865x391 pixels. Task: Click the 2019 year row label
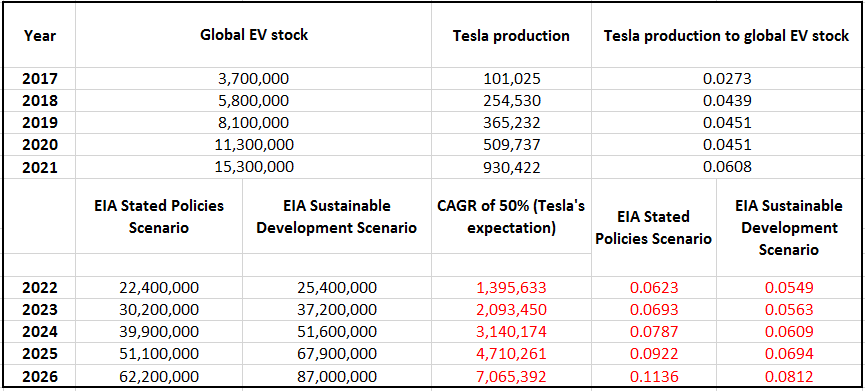point(39,123)
